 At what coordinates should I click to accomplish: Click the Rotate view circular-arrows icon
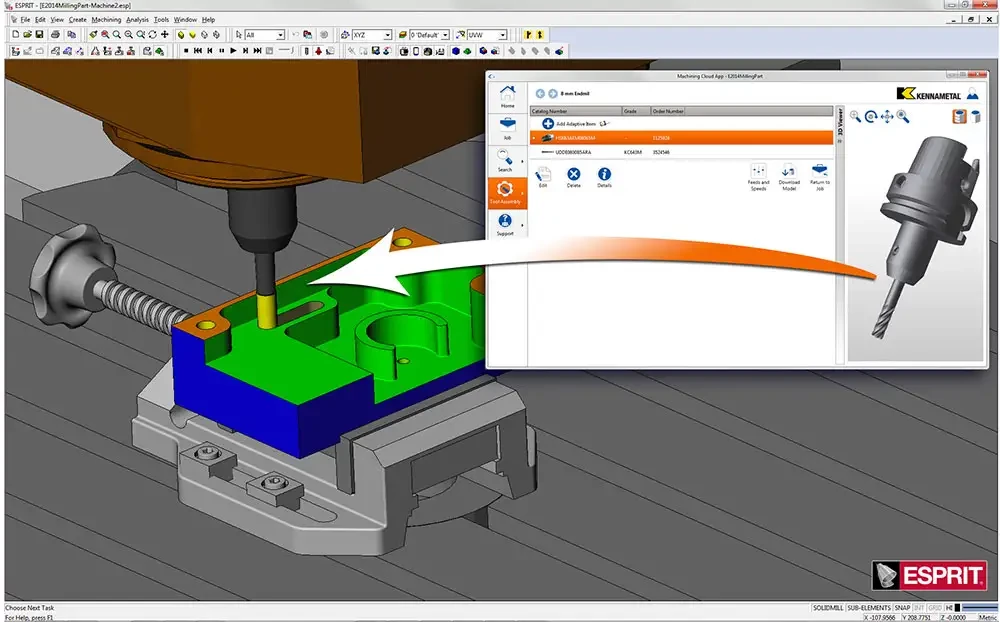[152, 34]
